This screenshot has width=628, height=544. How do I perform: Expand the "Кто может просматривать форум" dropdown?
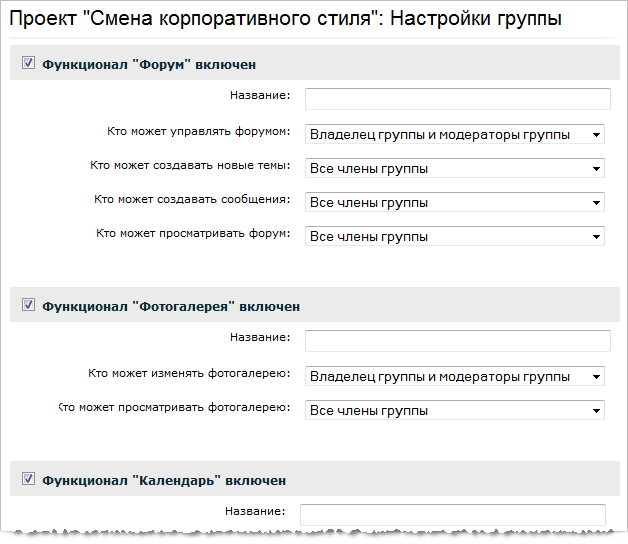coord(454,236)
